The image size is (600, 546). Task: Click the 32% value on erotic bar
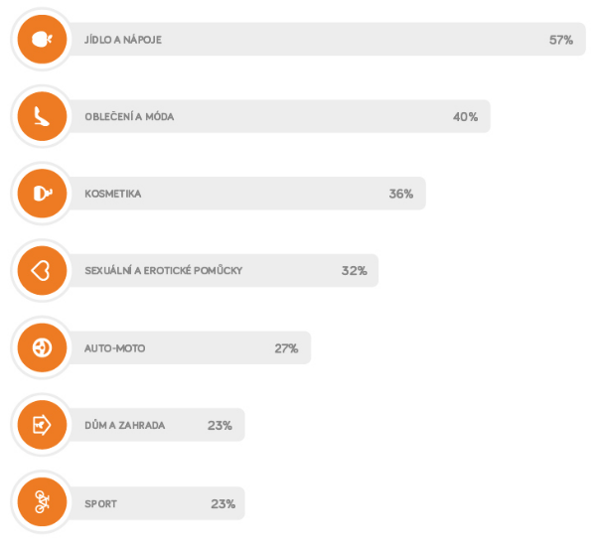[354, 271]
